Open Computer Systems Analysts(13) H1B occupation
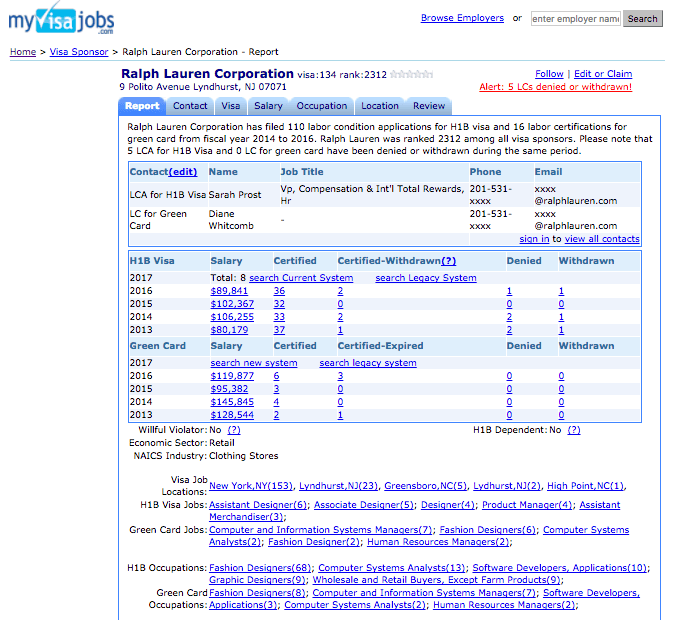This screenshot has height=620, width=685. pos(392,568)
